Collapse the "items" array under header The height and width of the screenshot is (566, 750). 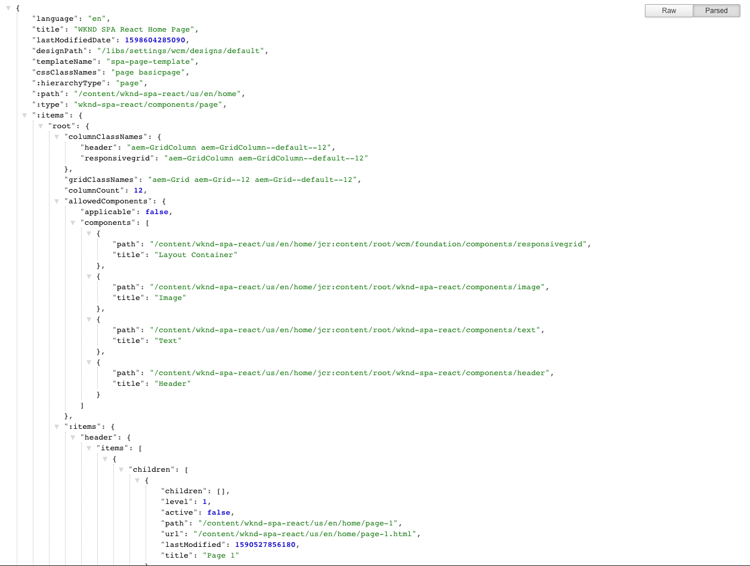coord(89,448)
